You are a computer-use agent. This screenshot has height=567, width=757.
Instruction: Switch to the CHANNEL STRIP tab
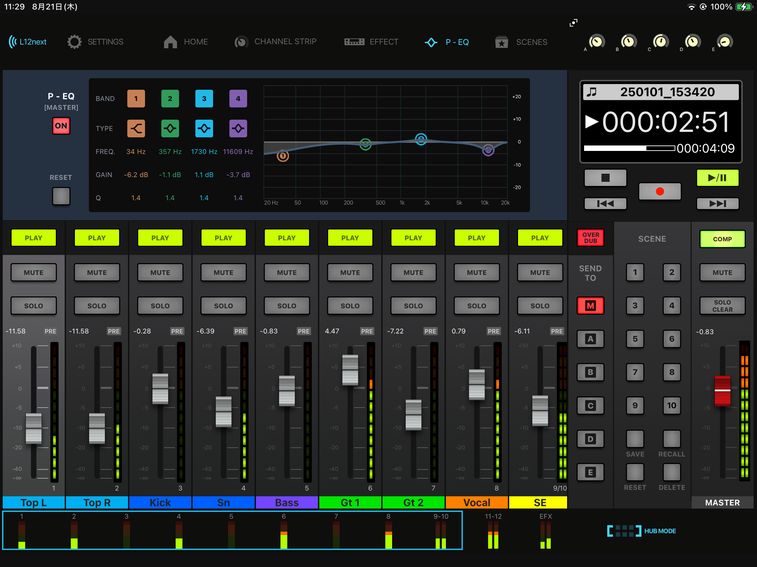(276, 42)
